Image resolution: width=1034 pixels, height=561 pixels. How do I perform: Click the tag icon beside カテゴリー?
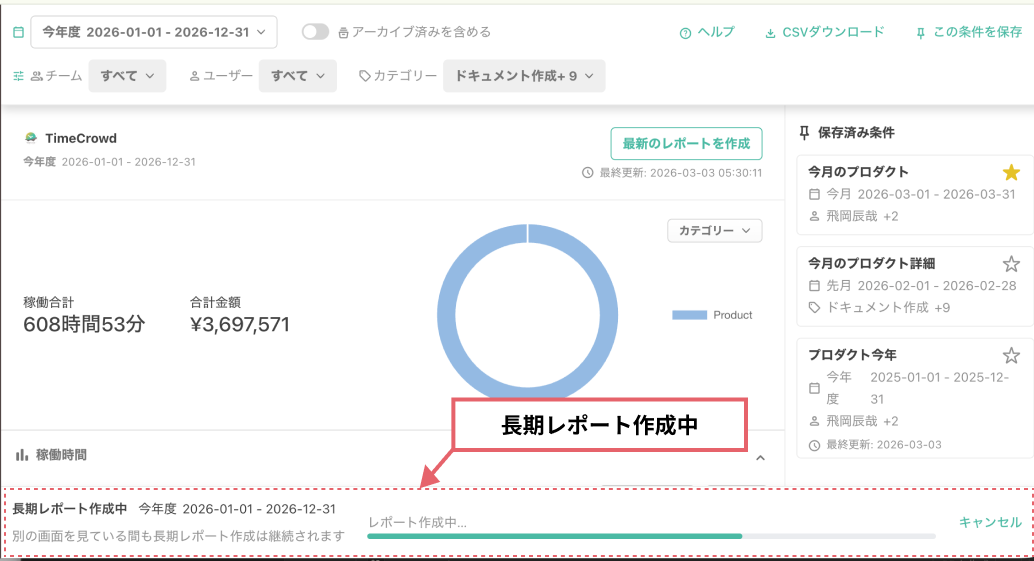365,76
